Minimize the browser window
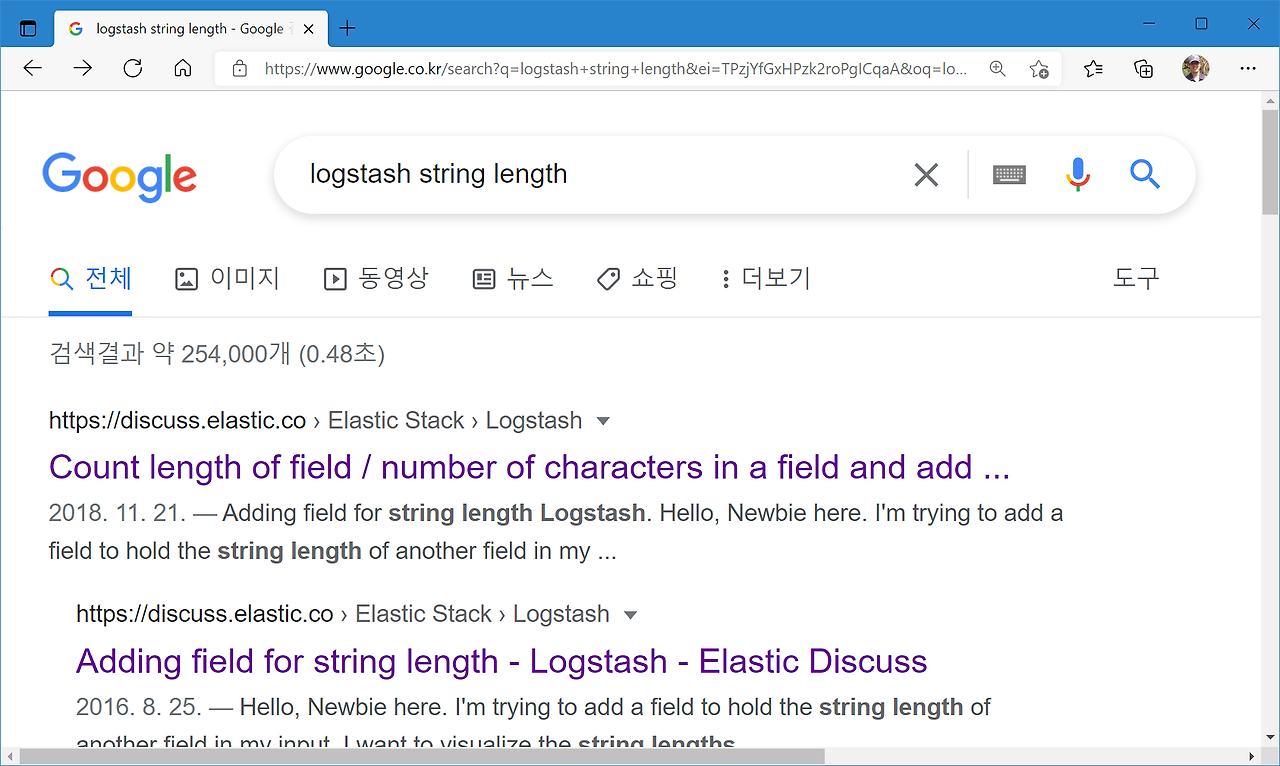The height and width of the screenshot is (766, 1280). coord(1151,24)
